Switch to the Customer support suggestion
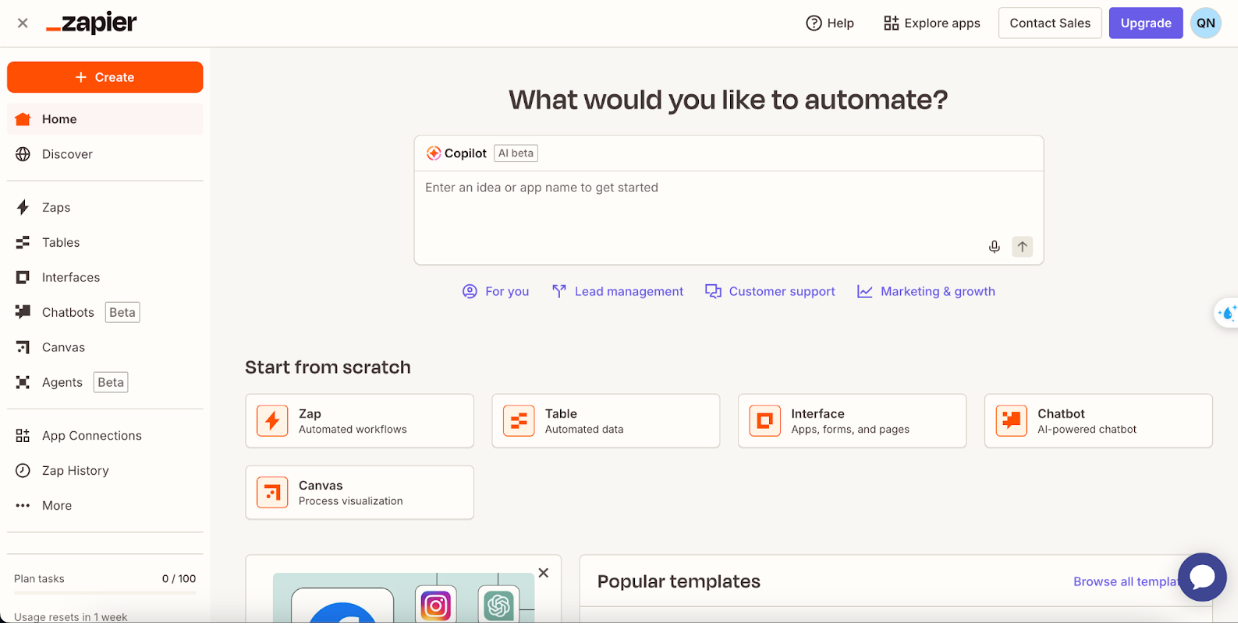Viewport: 1238px width, 624px height. (770, 291)
